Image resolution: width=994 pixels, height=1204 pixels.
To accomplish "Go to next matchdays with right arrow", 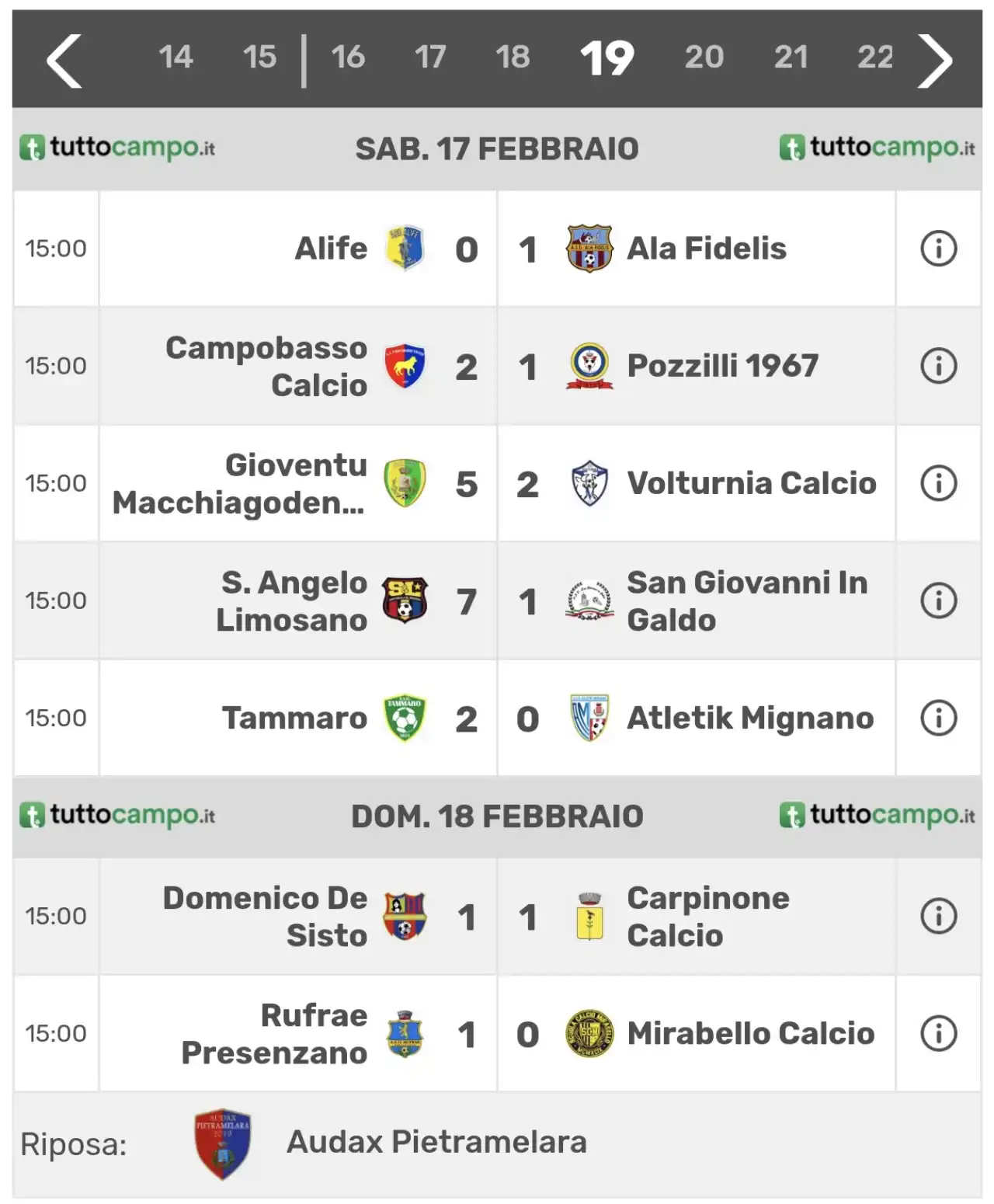I will 935,61.
